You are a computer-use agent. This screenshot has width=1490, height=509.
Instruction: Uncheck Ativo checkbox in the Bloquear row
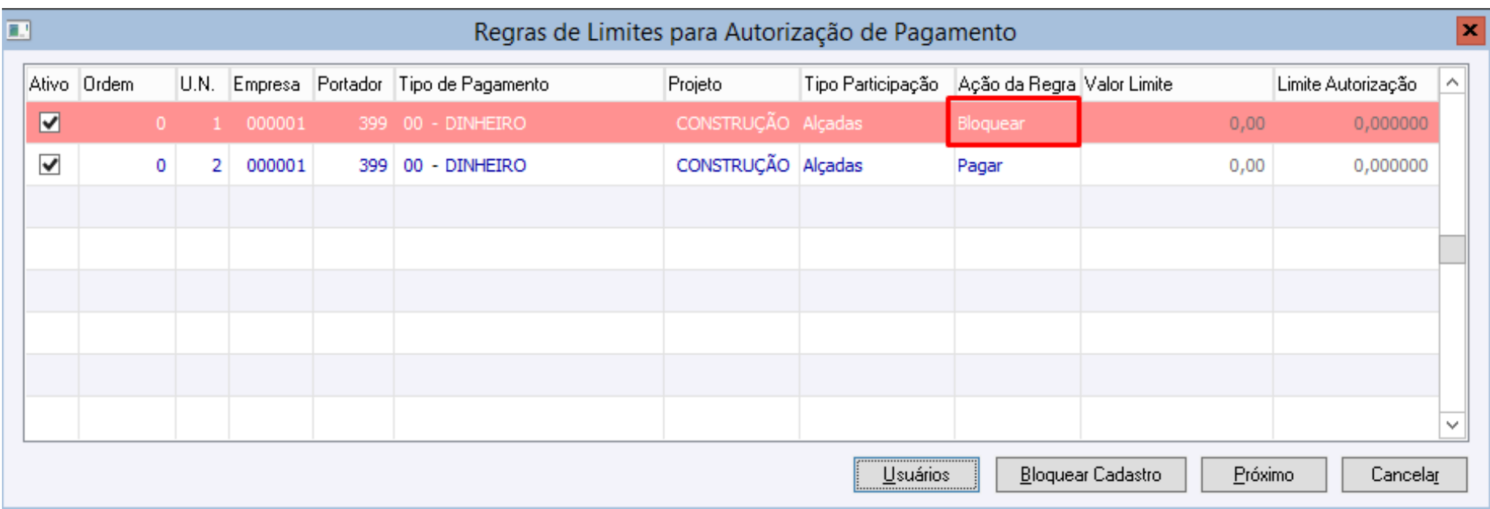coord(49,124)
